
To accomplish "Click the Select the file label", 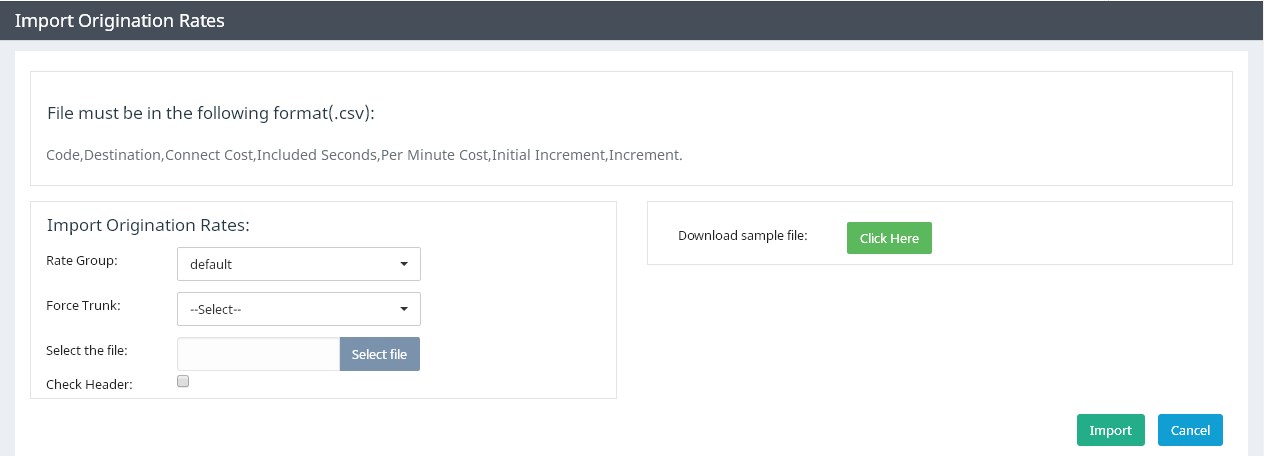I will click(87, 350).
